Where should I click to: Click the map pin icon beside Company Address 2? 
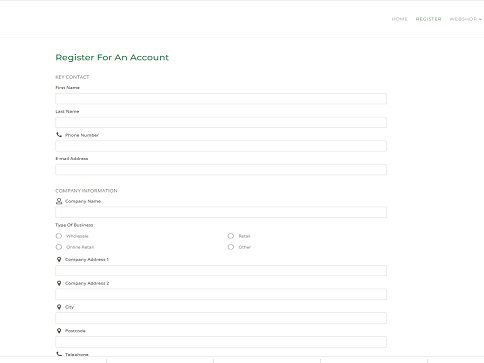click(59, 283)
